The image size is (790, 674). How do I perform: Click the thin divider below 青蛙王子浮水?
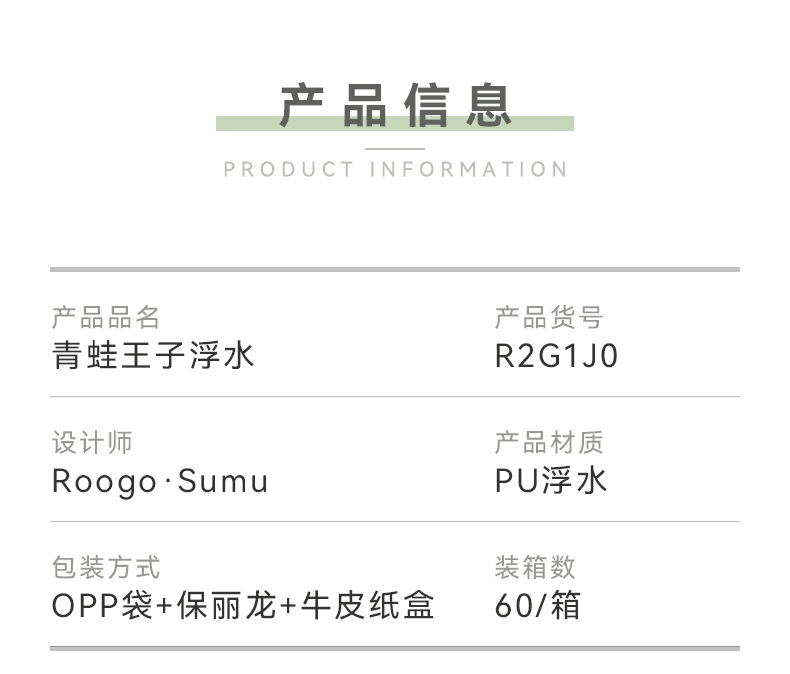(x=395, y=397)
